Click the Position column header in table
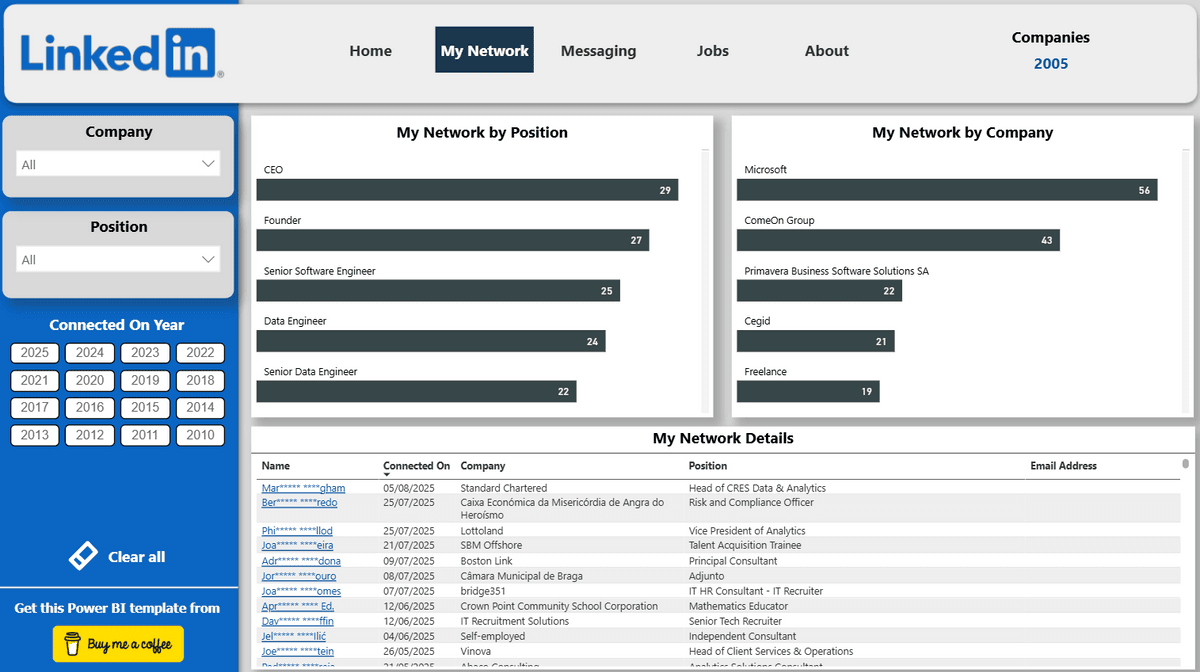Screen dimensions: 1200x672 [x=708, y=466]
